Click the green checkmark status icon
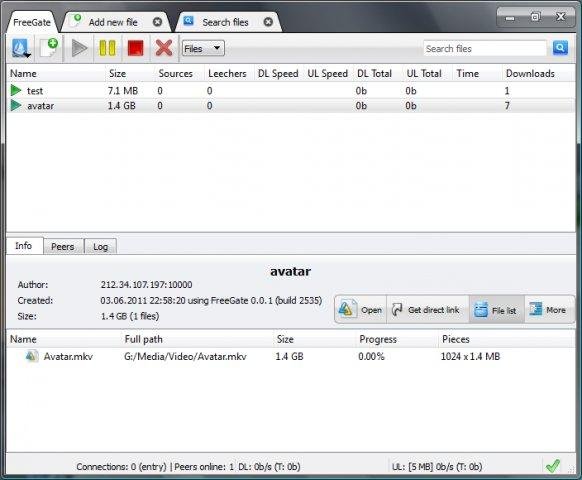Screen dimensions: 582x480 553,466
